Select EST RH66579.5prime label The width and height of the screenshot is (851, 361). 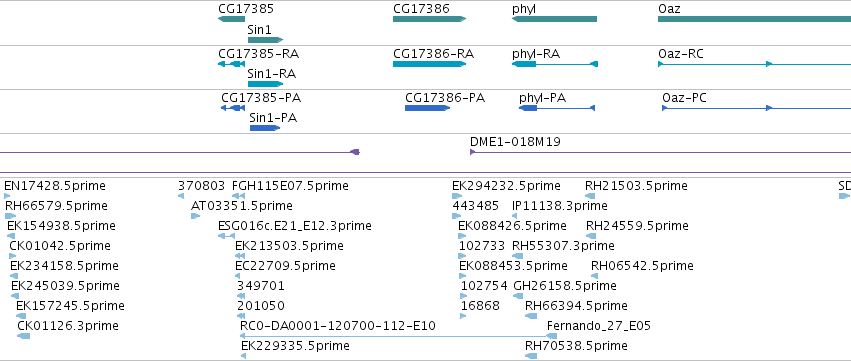point(56,206)
